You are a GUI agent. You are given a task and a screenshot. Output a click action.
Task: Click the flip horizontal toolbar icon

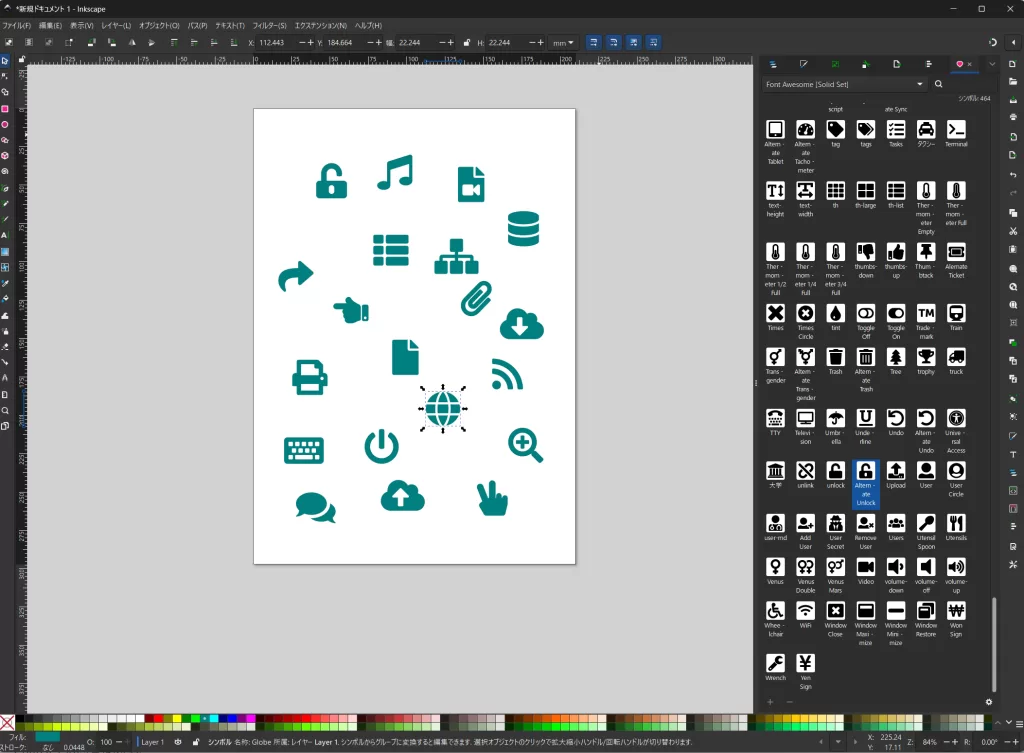pyautogui.click(x=131, y=42)
